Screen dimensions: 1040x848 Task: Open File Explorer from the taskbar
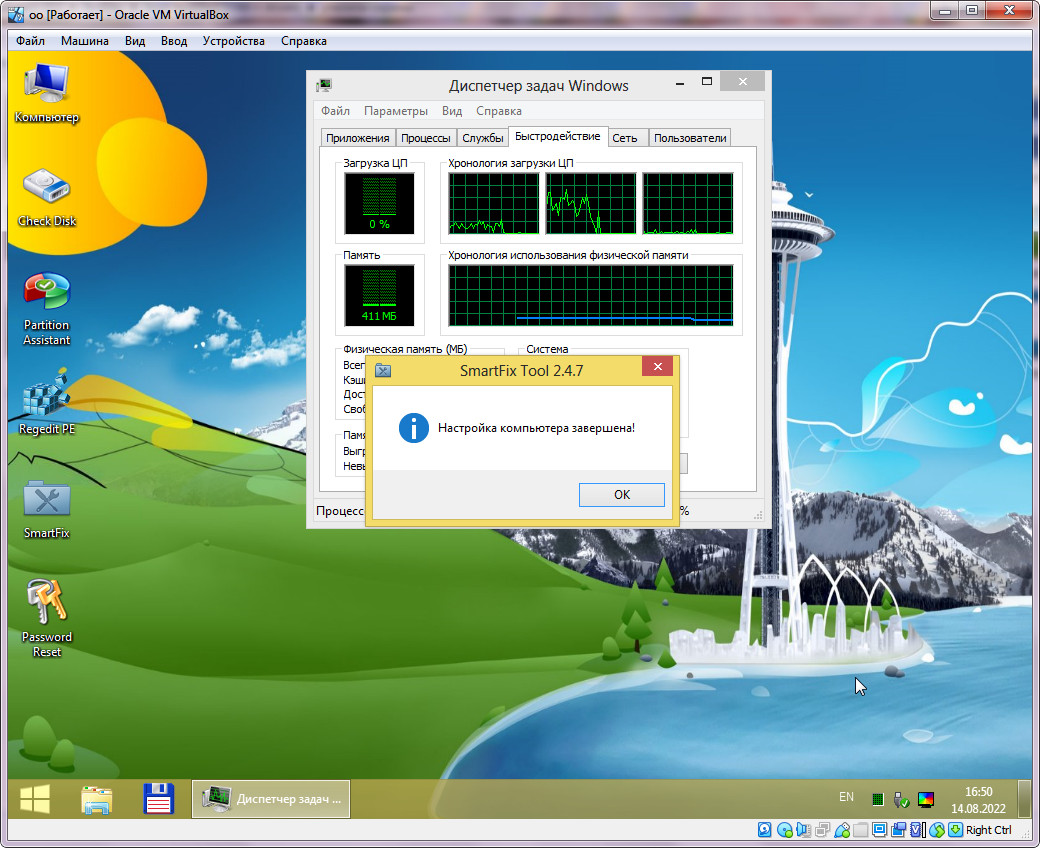[x=97, y=799]
